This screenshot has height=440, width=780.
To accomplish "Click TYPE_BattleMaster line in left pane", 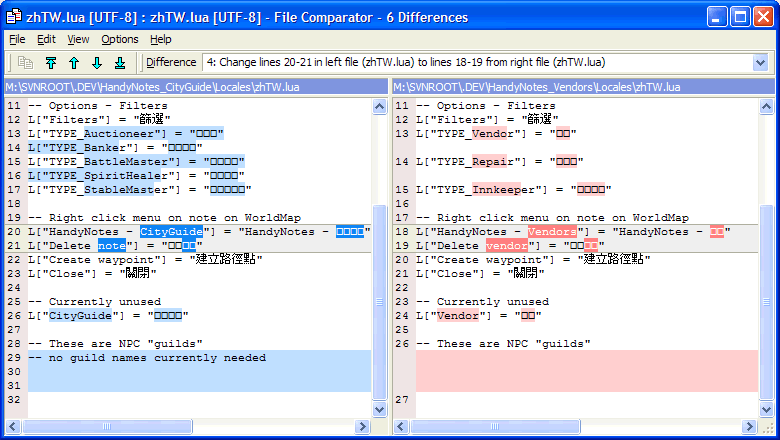I will [x=136, y=162].
